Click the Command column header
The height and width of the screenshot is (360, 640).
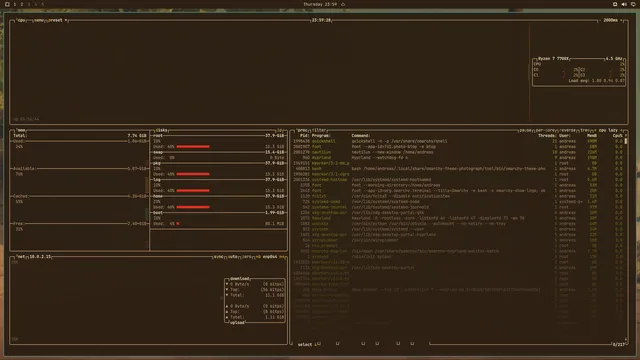click(361, 136)
